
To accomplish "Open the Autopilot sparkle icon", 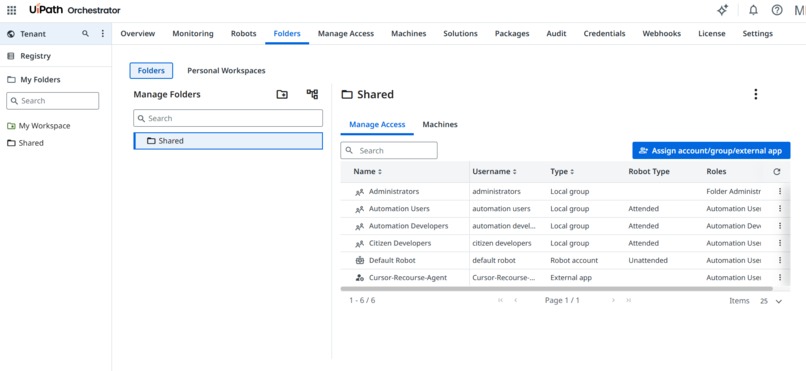I will (x=723, y=10).
